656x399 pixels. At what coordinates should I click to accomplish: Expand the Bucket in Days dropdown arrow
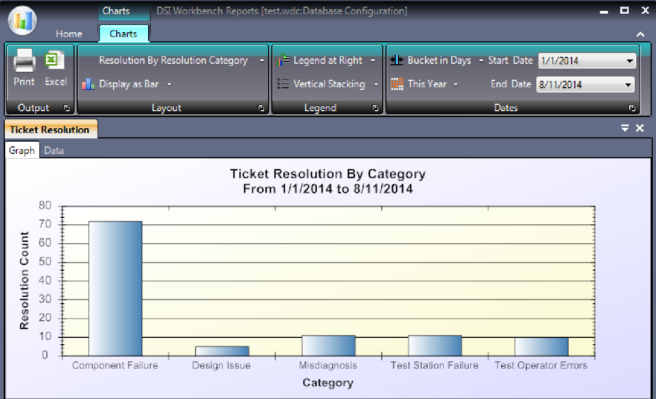pyautogui.click(x=481, y=61)
